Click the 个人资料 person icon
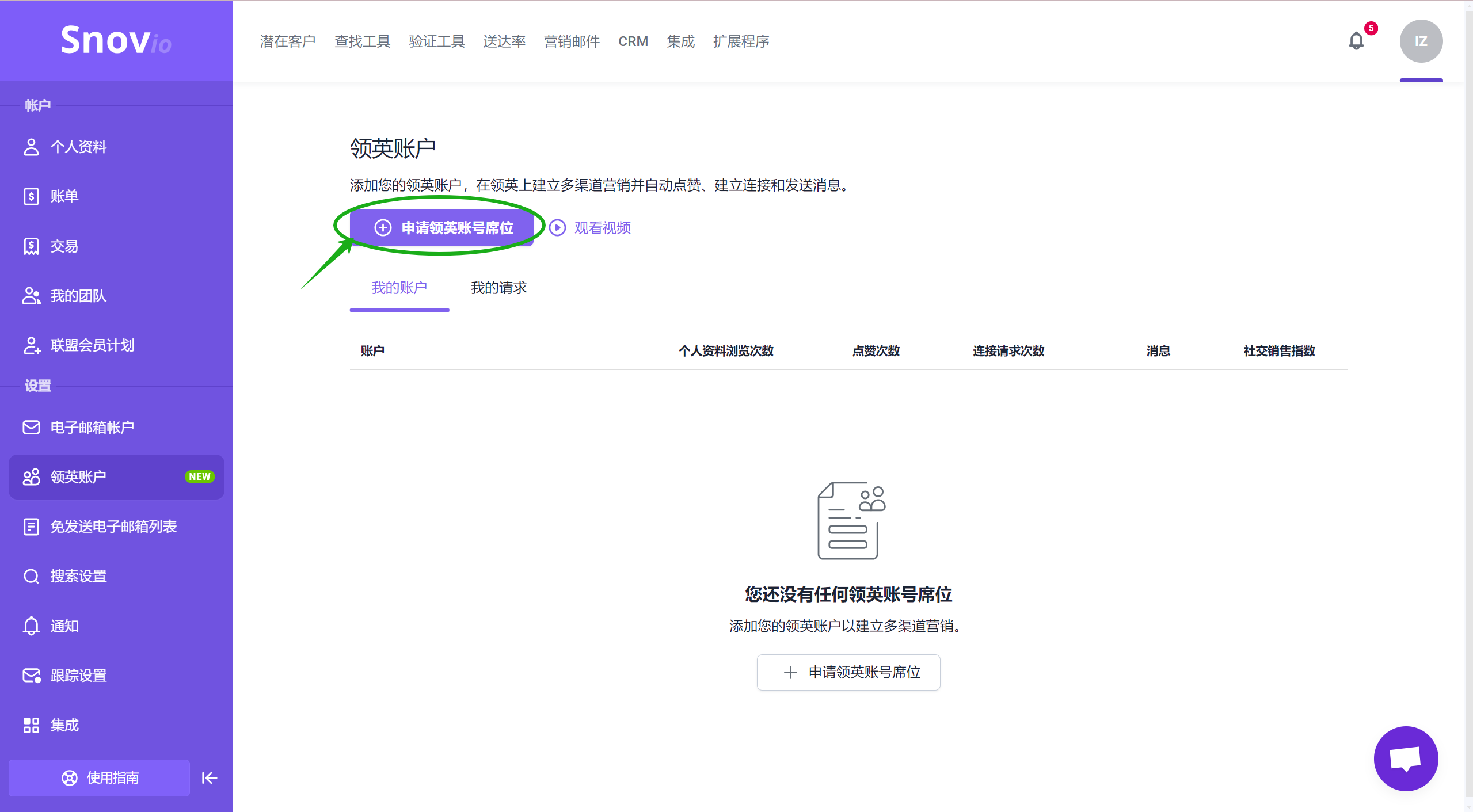The height and width of the screenshot is (812, 1473). coord(31,147)
